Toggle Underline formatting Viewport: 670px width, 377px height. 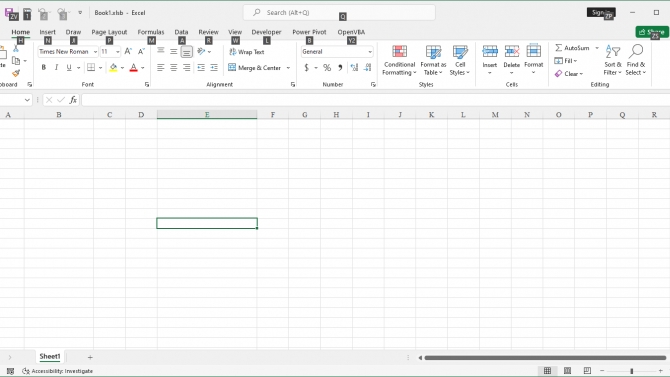[69, 68]
